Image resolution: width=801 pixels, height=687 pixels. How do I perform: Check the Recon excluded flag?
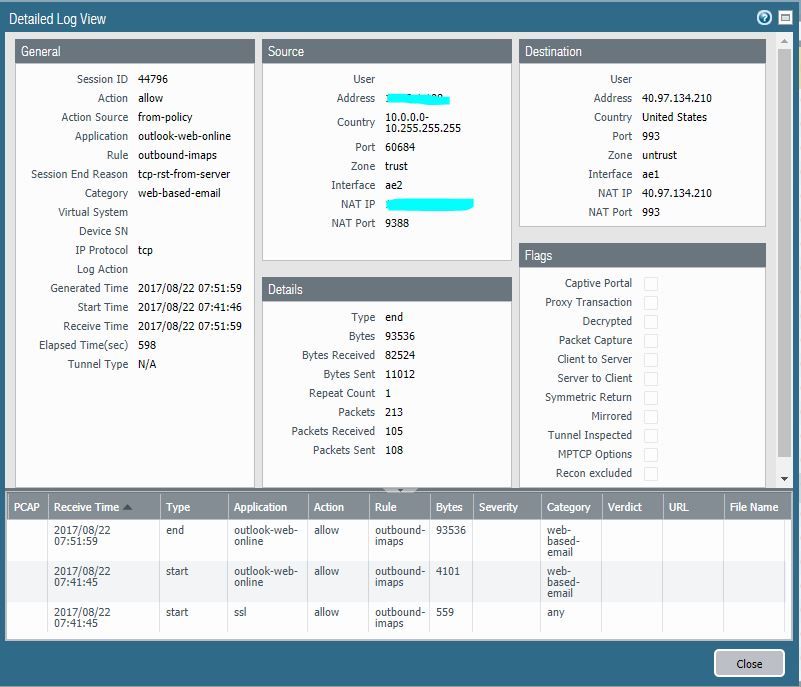pyautogui.click(x=651, y=474)
